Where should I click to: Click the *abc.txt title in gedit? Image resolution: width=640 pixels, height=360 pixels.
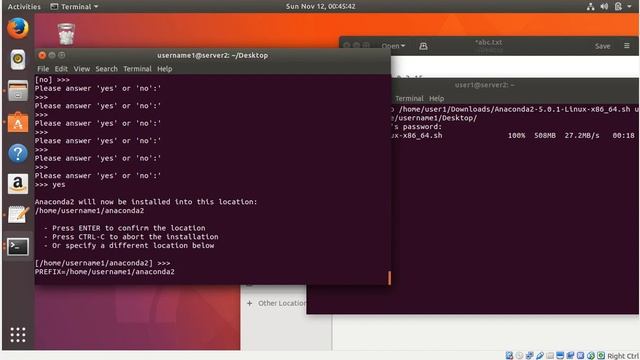click(489, 42)
